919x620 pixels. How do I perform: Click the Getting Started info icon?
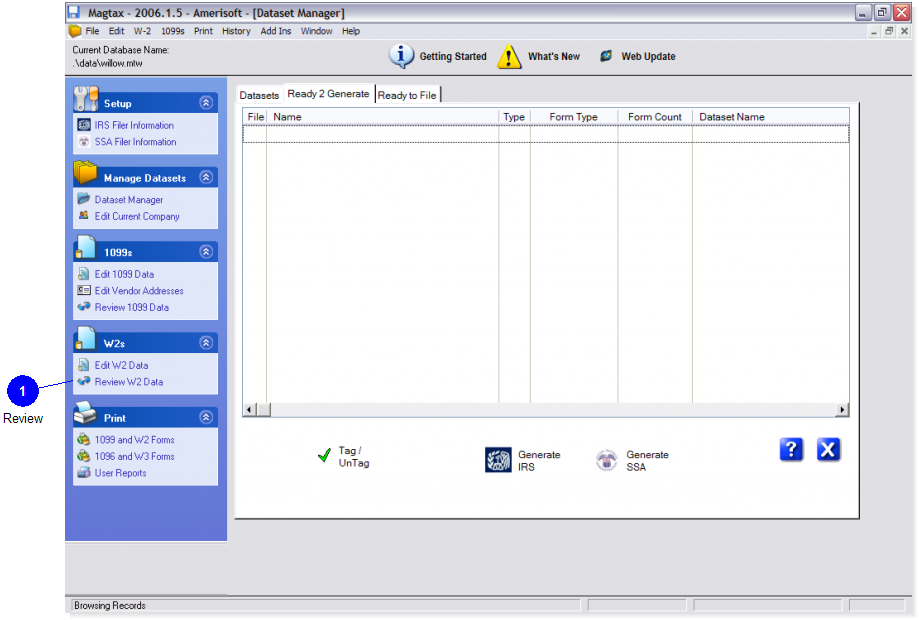coord(401,56)
